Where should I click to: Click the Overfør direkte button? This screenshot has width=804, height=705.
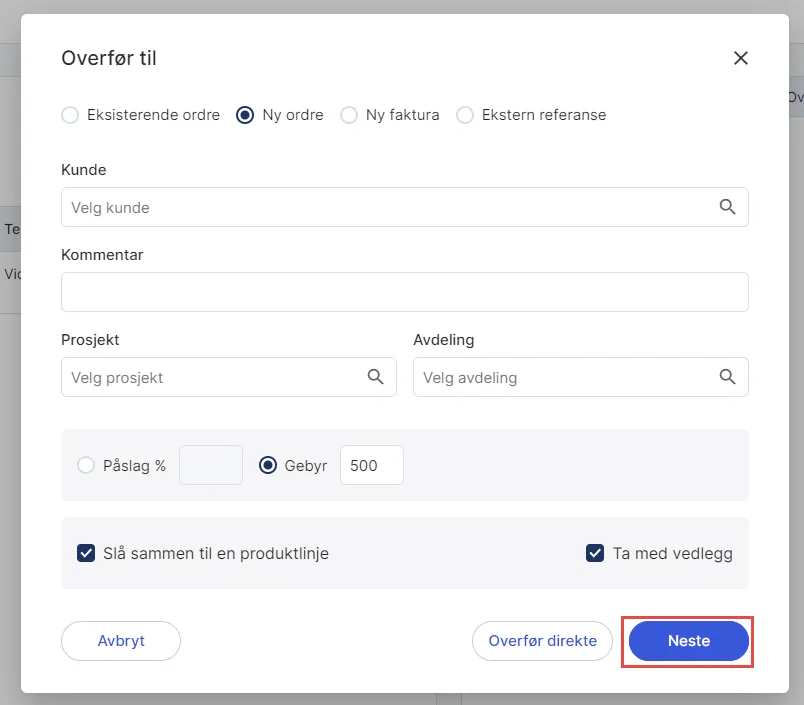[542, 641]
